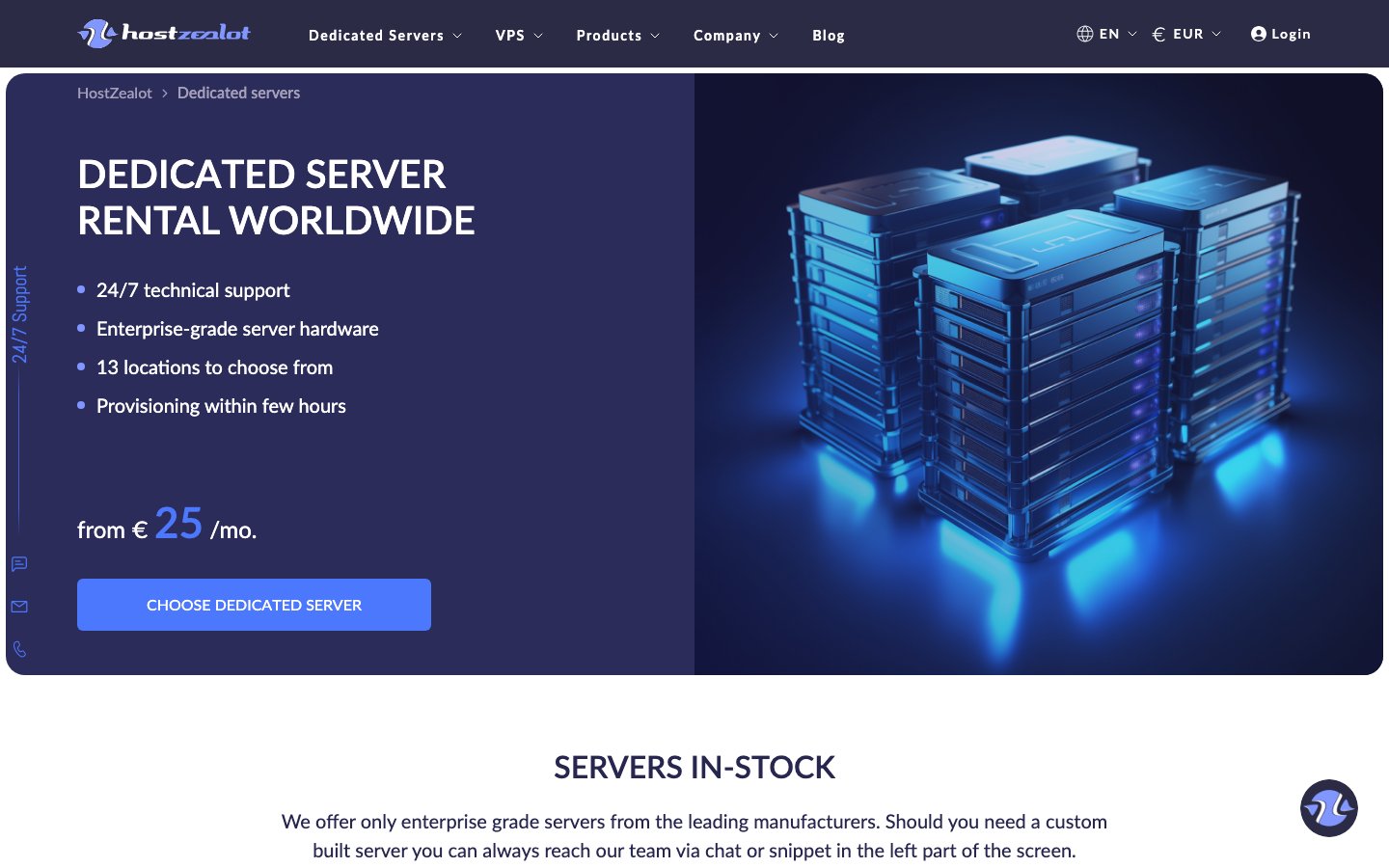Image resolution: width=1389 pixels, height=868 pixels.
Task: Open the Products dropdown menu
Action: click(618, 35)
